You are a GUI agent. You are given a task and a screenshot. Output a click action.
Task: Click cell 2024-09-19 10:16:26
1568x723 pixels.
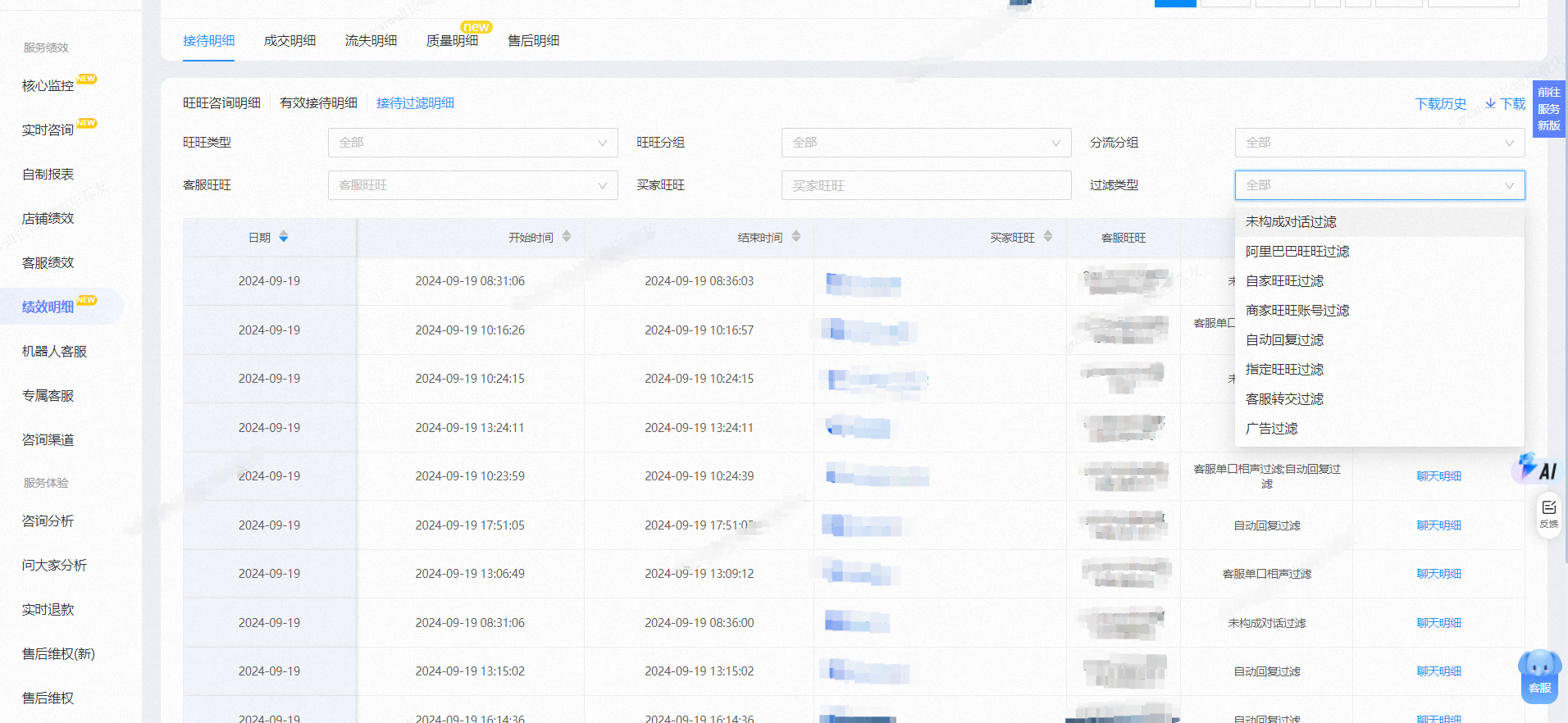[470, 330]
